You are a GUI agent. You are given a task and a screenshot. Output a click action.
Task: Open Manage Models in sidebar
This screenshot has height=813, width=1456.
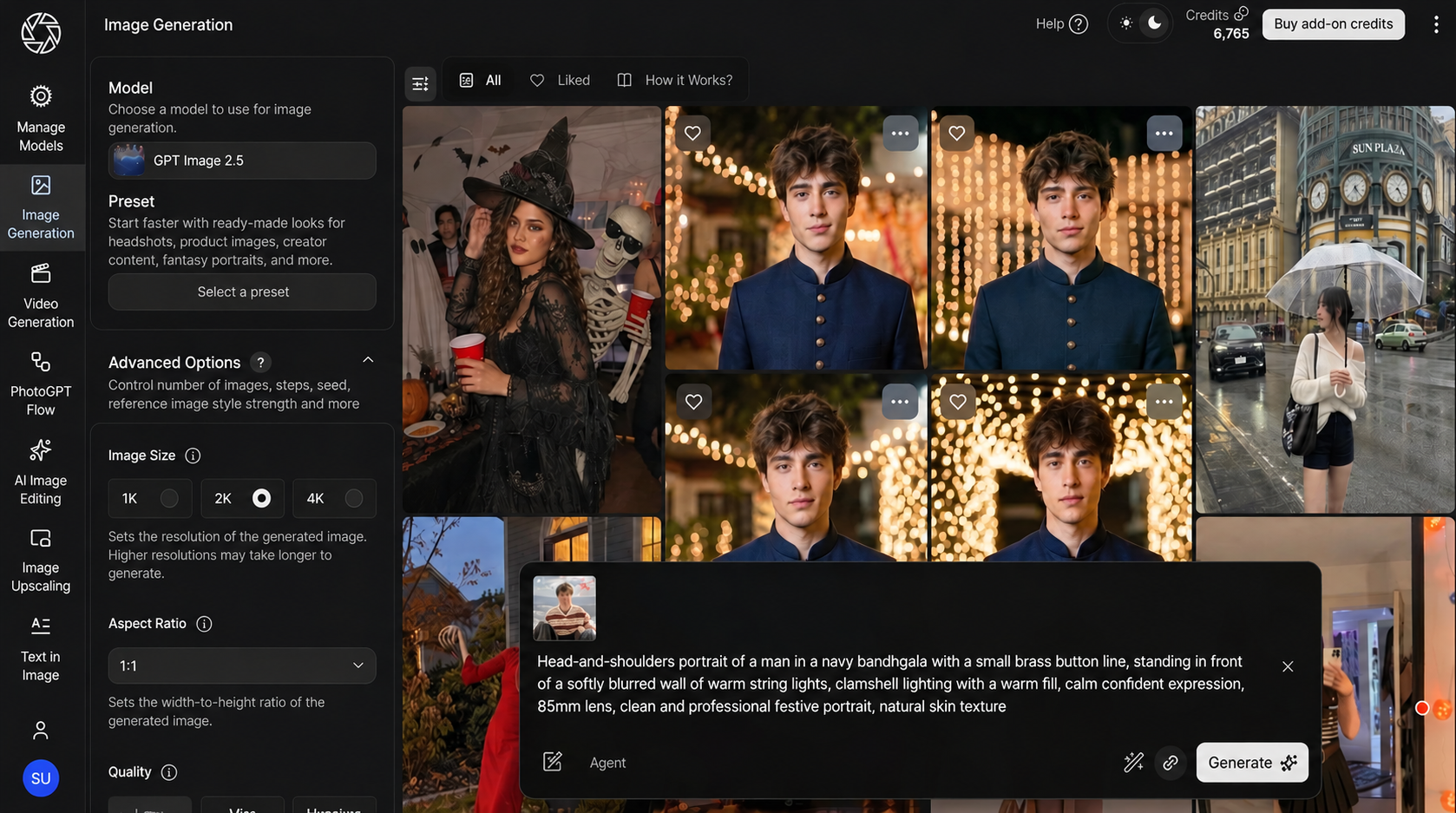point(41,119)
